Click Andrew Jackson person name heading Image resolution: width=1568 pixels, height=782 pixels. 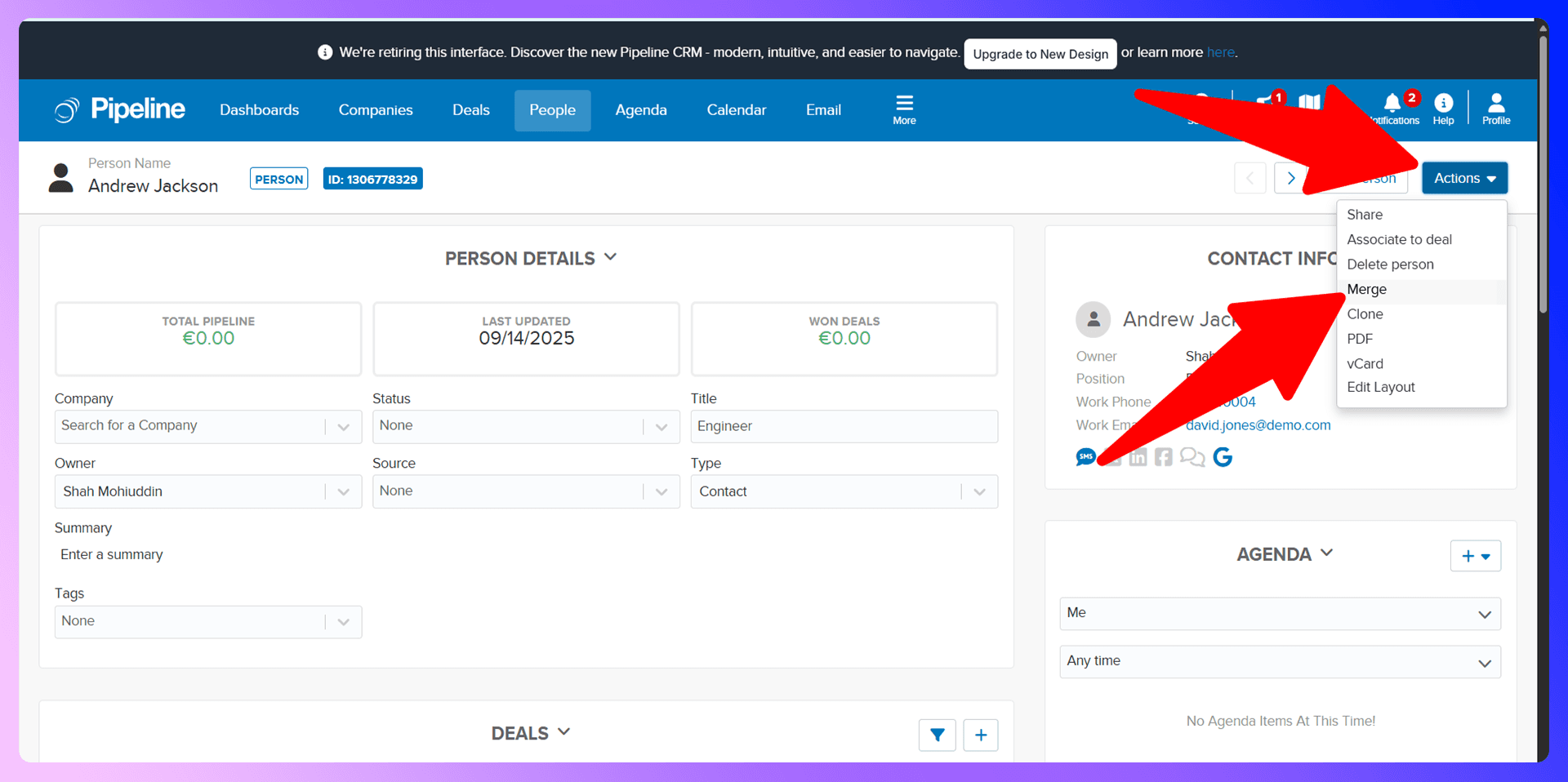click(x=154, y=186)
